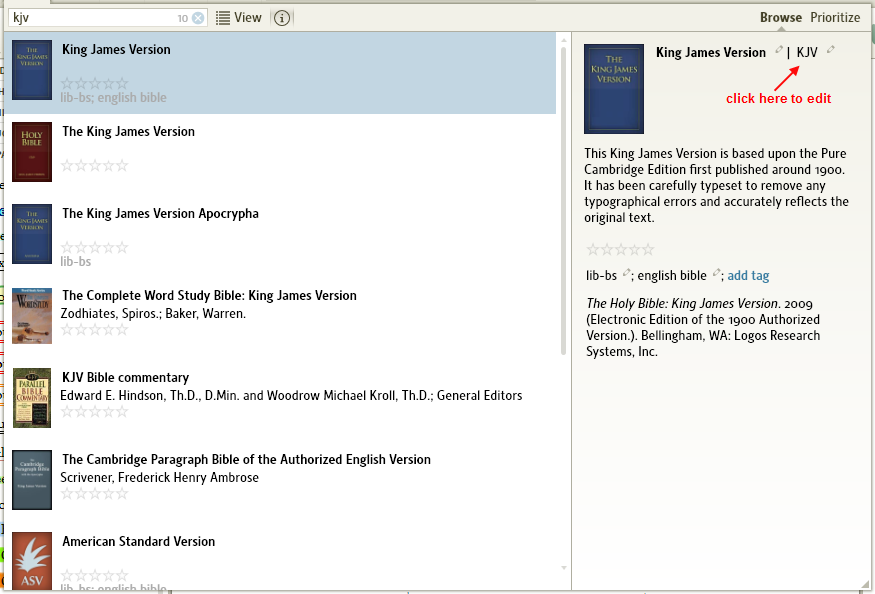This screenshot has width=875, height=594.
Task: Toggle the resource information panel
Action: pyautogui.click(x=282, y=18)
